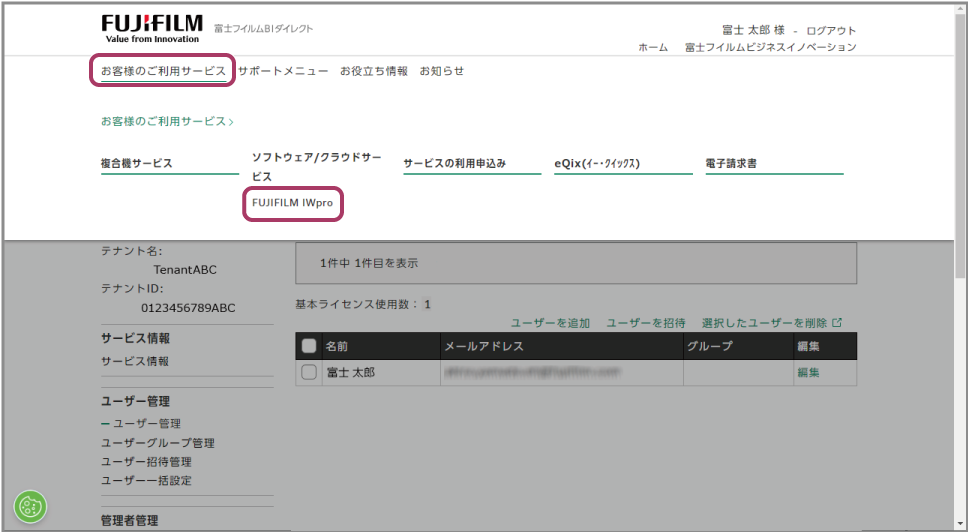Open 電子請求書 category
This screenshot has width=968, height=532.
[731, 164]
